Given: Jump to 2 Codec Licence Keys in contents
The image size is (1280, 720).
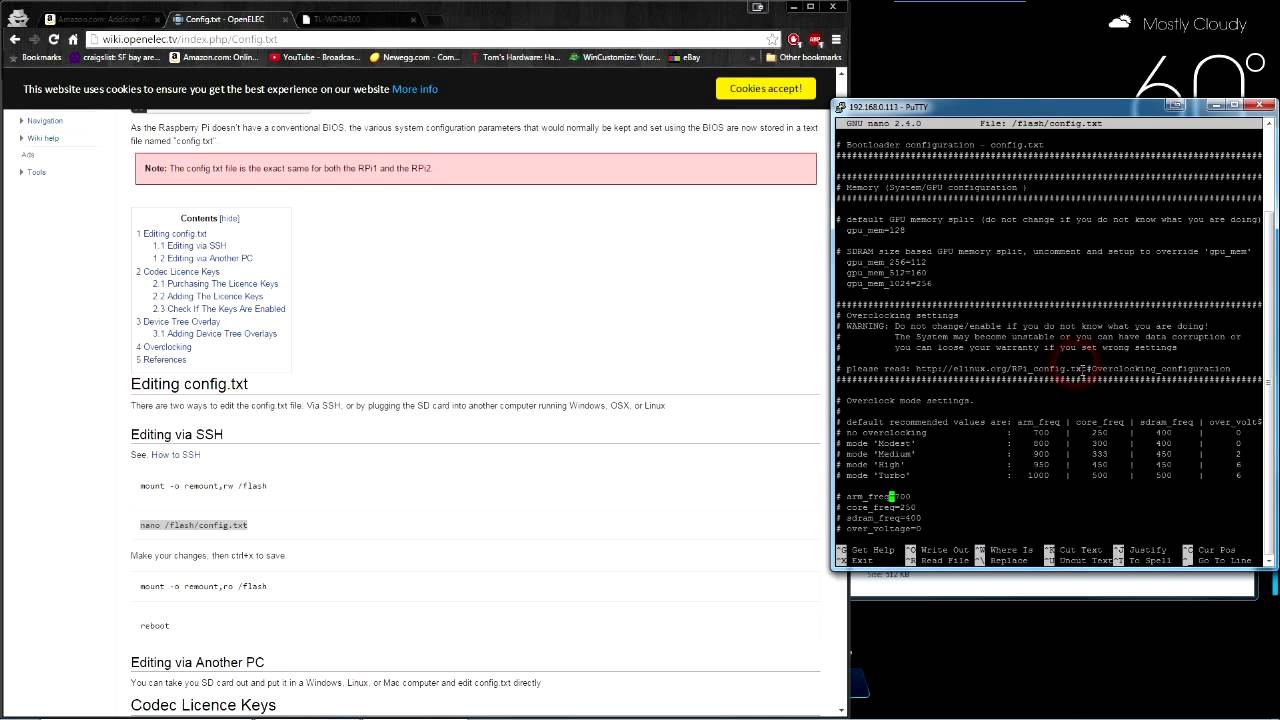Looking at the screenshot, I should 177,271.
